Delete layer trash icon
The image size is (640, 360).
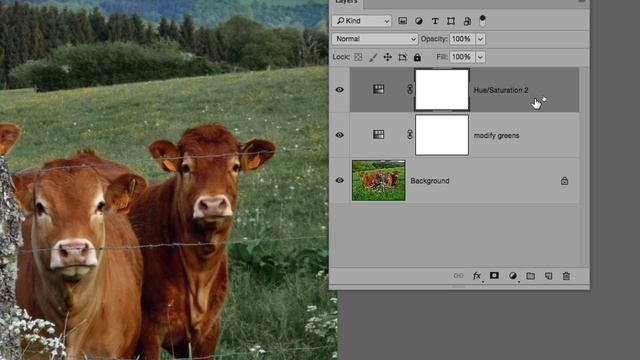tap(566, 276)
